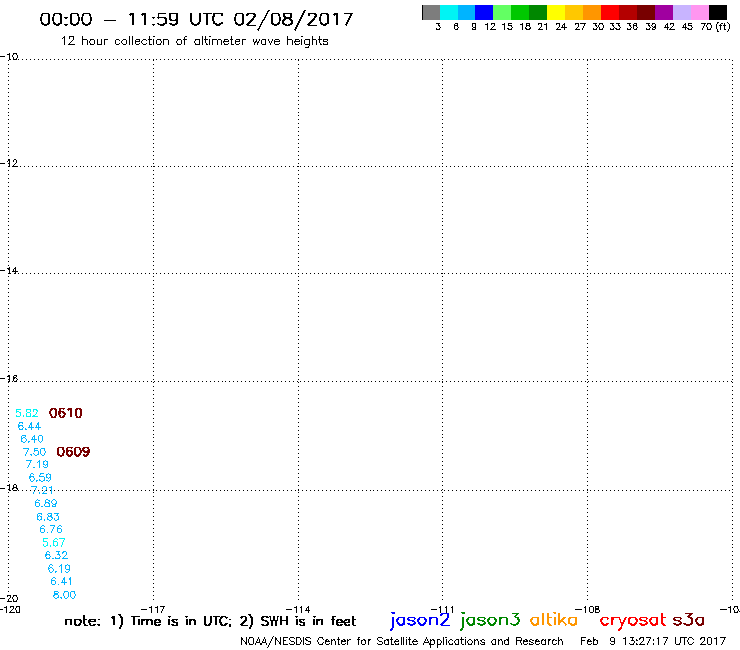Viewport: 740px width, 650px height.
Task: Click the '45' label under the color scale
Action: point(687,27)
